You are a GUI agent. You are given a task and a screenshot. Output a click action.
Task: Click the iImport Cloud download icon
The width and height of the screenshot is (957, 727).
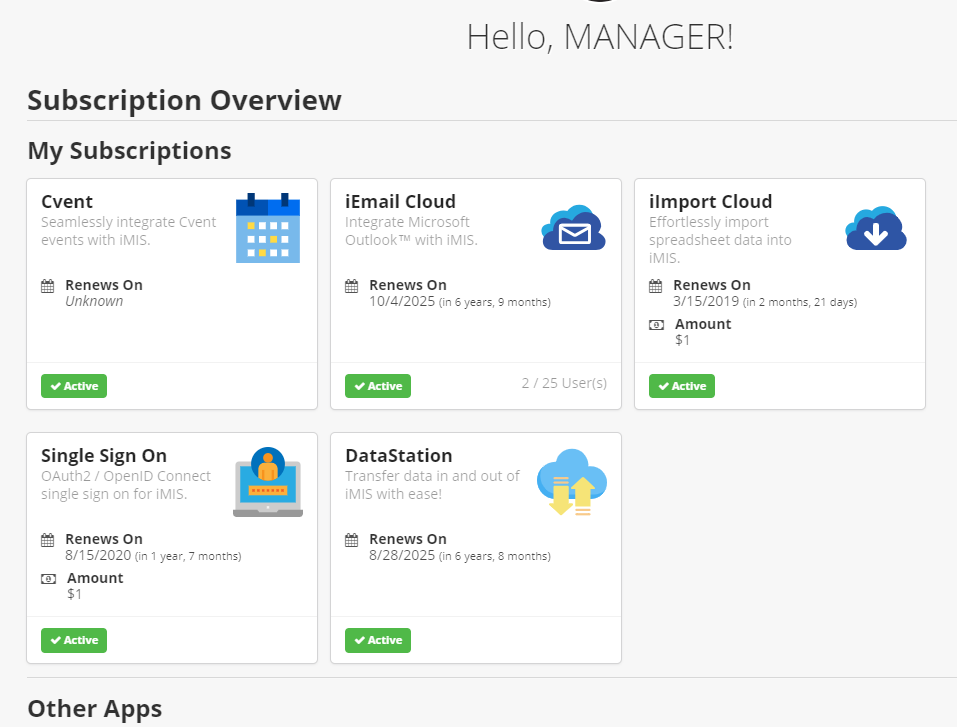876,228
